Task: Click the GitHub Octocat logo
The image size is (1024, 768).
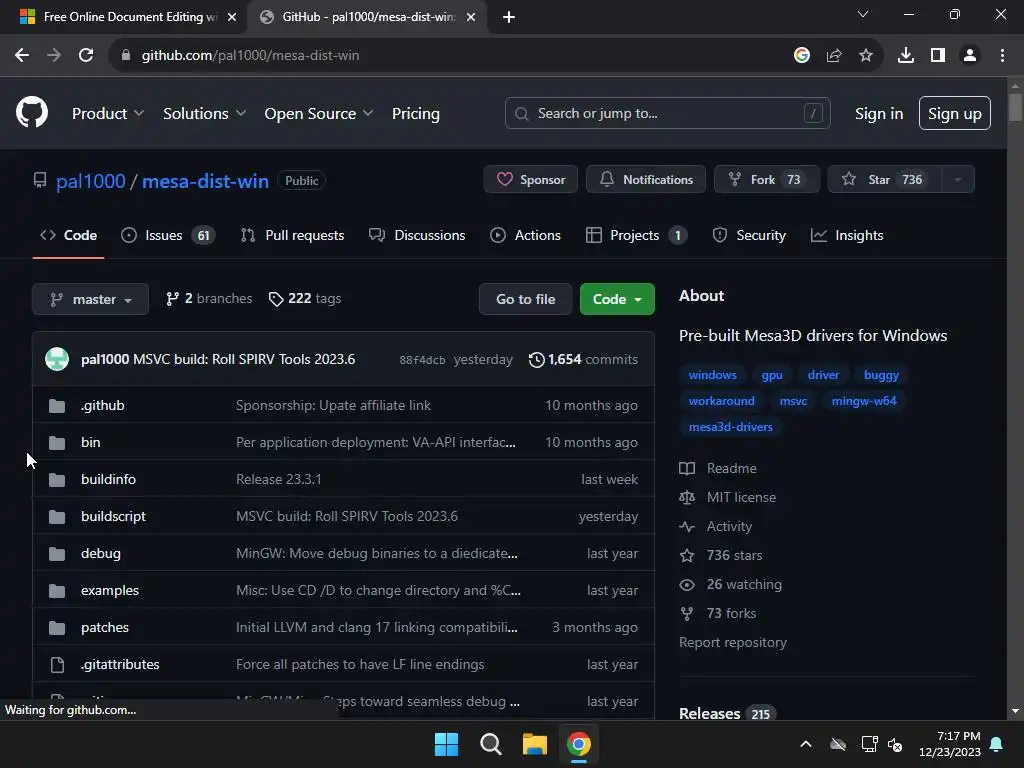Action: pyautogui.click(x=32, y=112)
